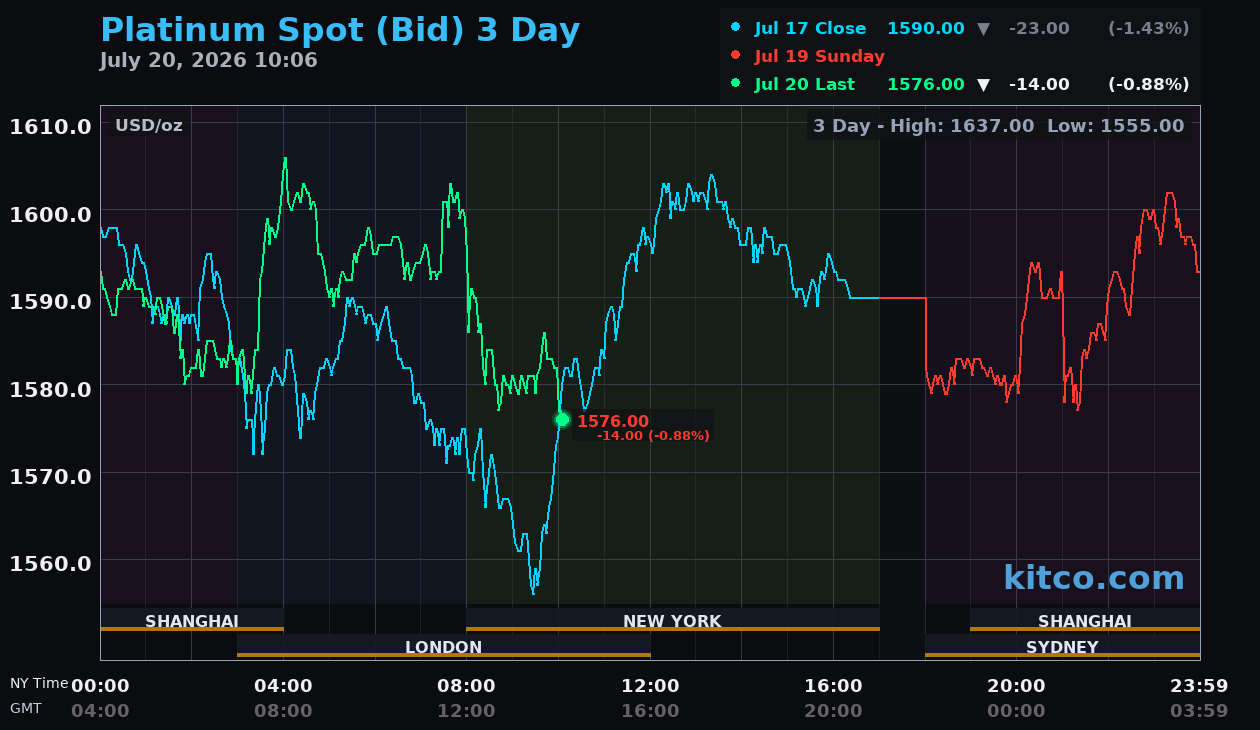
Task: Click the 1600.0 y-axis label
Action: tap(50, 213)
